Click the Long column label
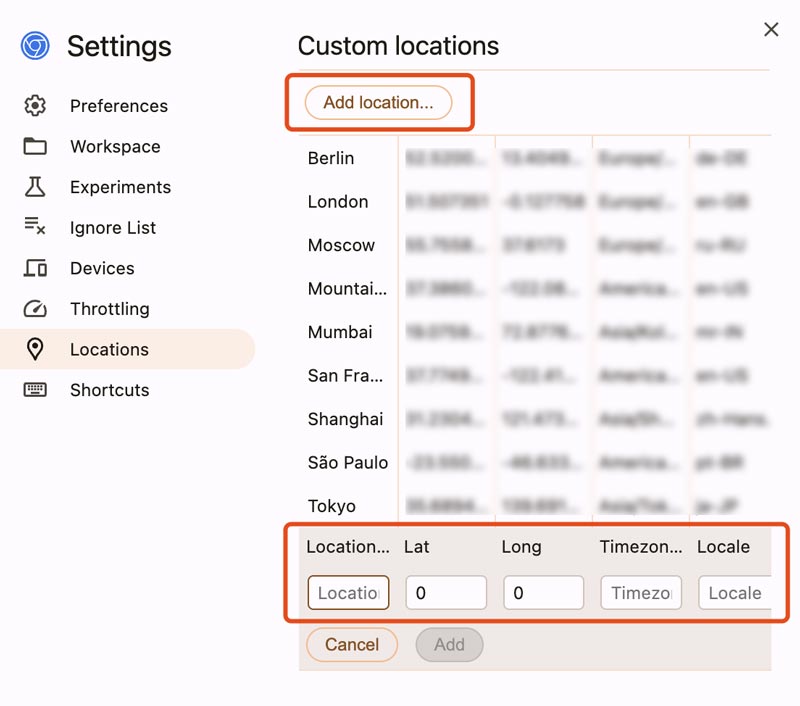The image size is (800, 706). coord(521,547)
